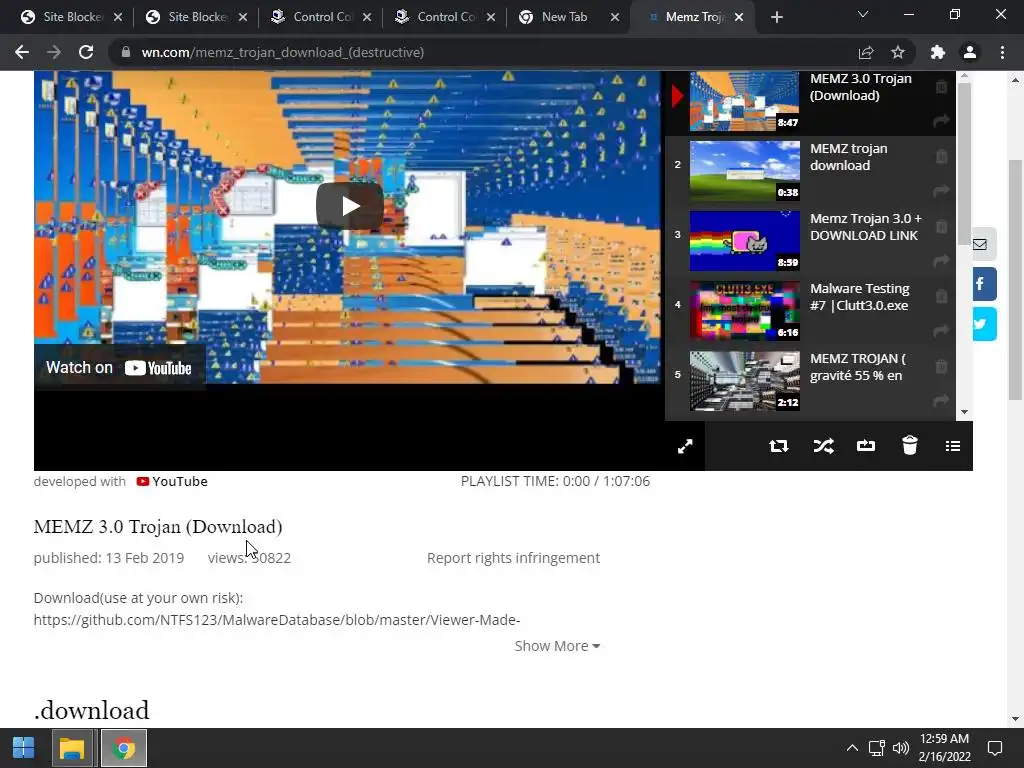The image size is (1024, 768).
Task: Click the address bar URL
Action: (x=283, y=52)
